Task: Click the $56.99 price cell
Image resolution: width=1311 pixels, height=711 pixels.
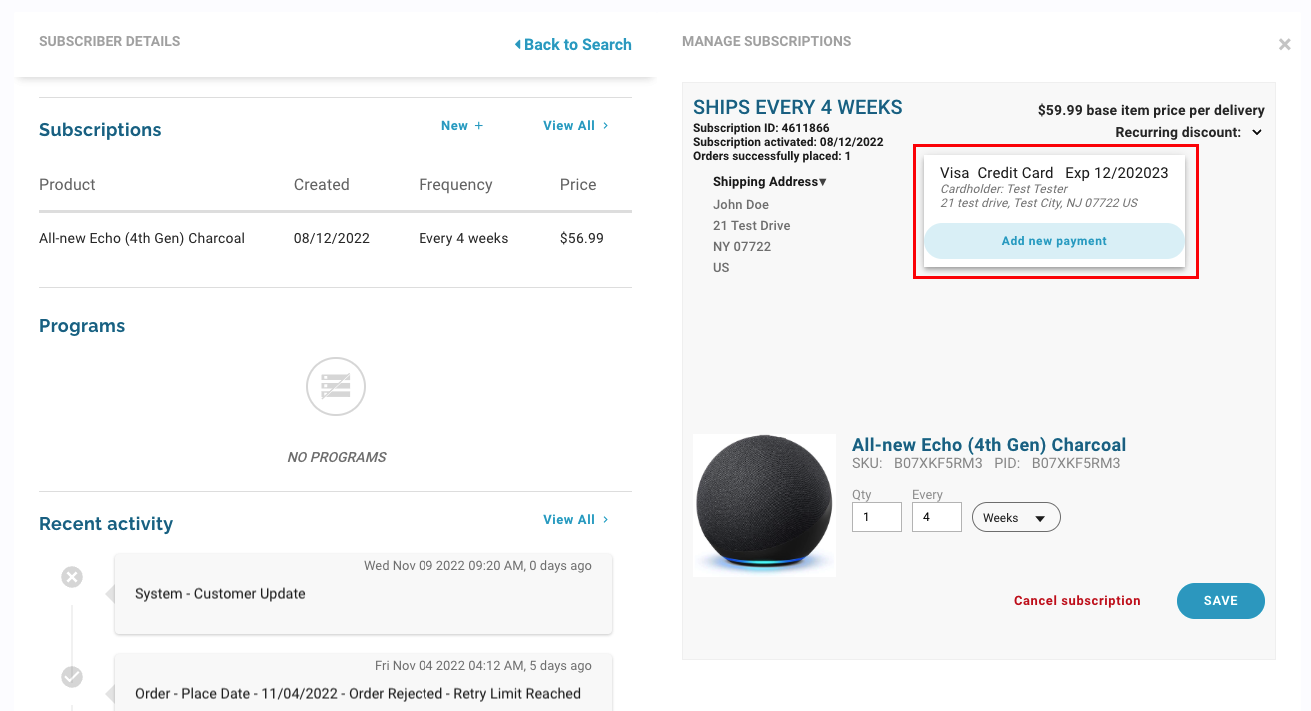Action: (x=582, y=238)
